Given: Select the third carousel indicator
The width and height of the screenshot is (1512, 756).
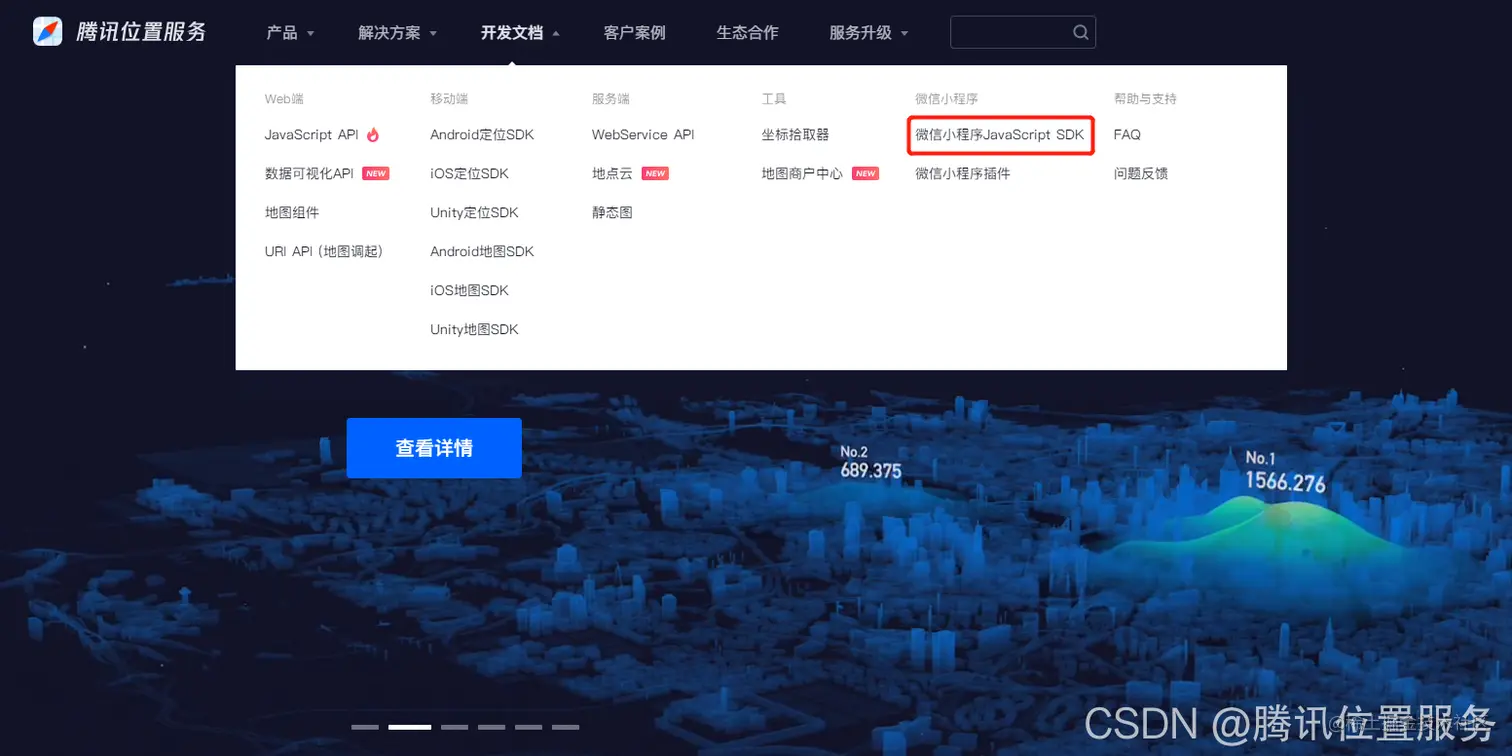Looking at the screenshot, I should pyautogui.click(x=454, y=727).
